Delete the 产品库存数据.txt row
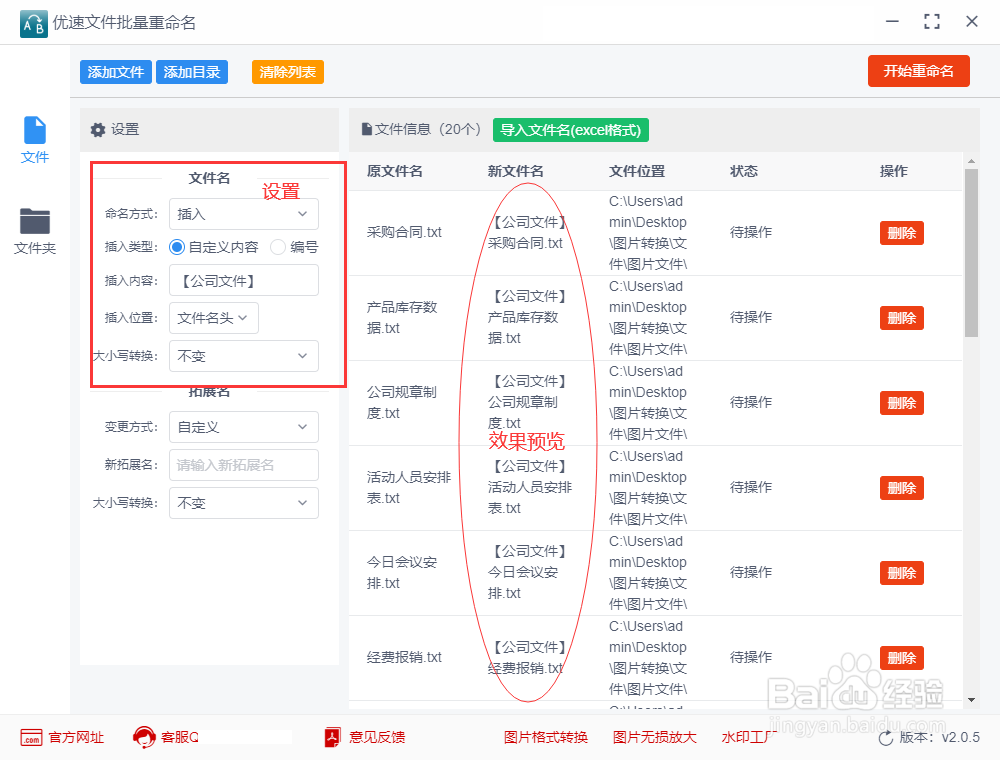Image resolution: width=1000 pixels, height=760 pixels. 901,318
